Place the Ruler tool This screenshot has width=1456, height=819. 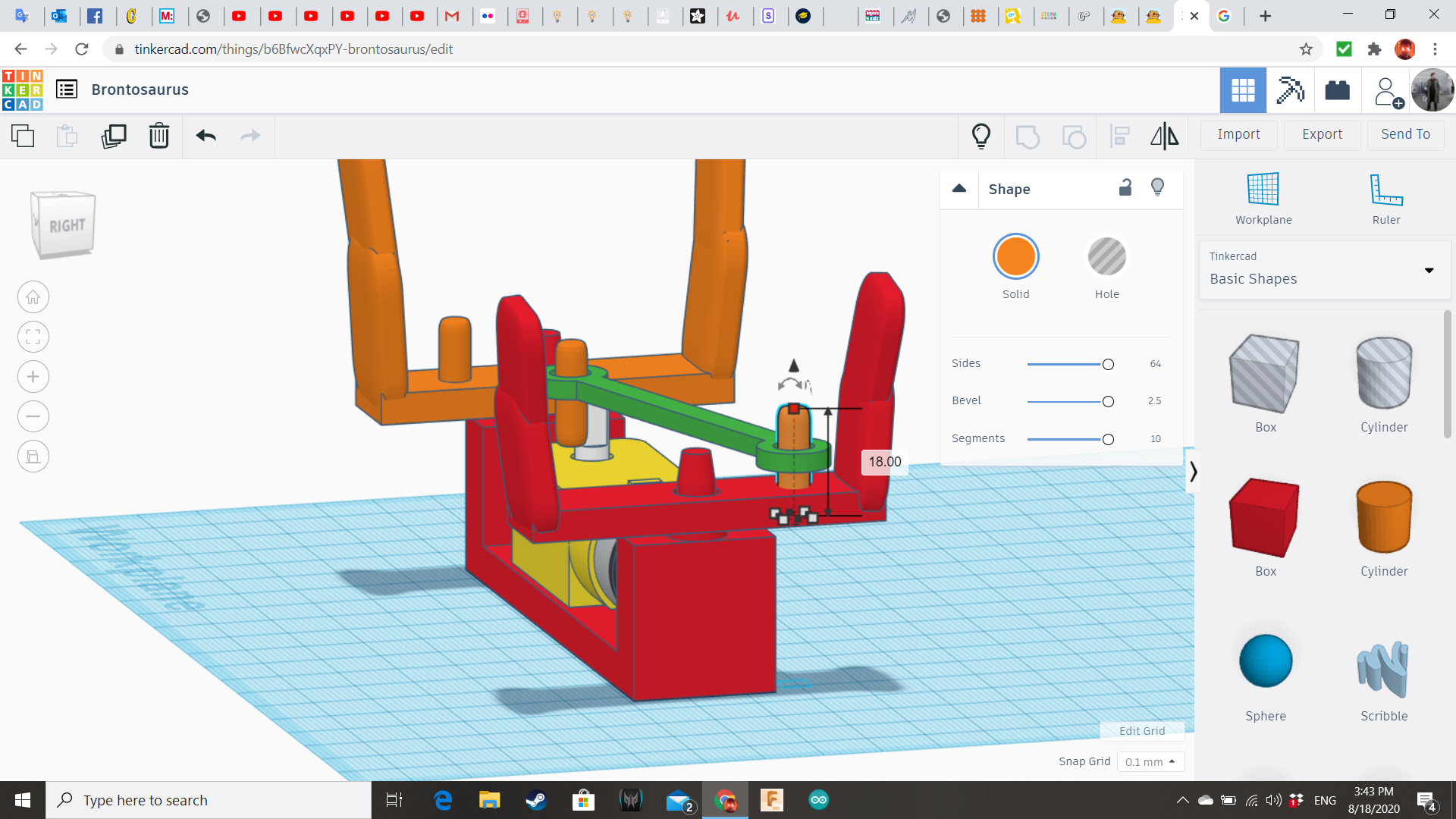point(1385,197)
